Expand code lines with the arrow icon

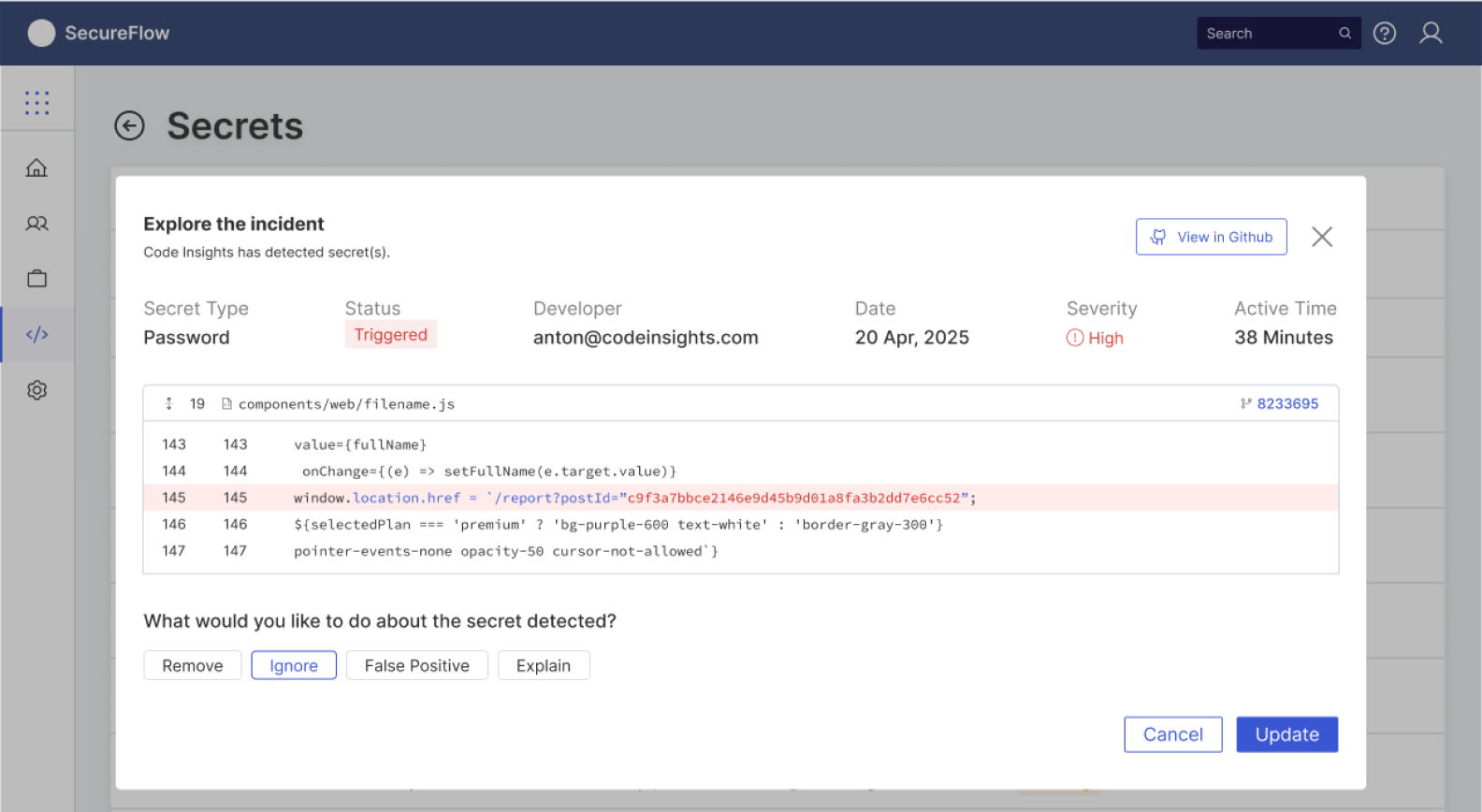pos(169,404)
